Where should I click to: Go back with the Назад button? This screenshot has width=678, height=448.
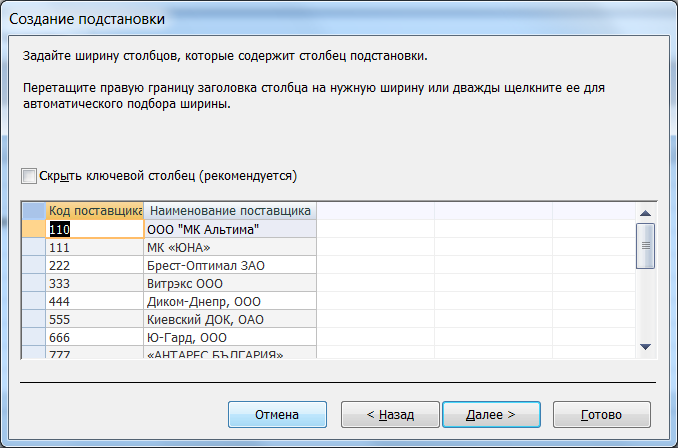click(x=390, y=415)
